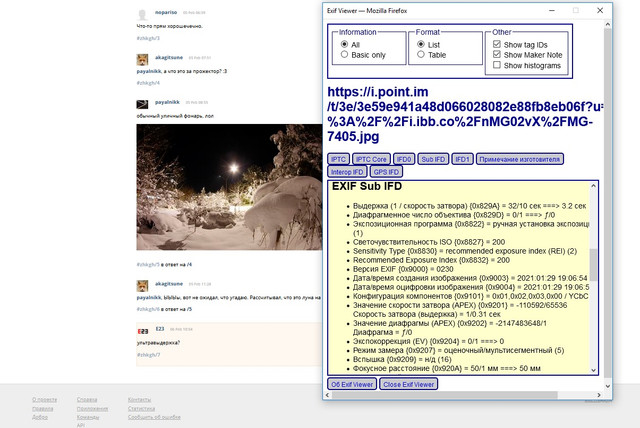Click E23 user avatar icon
Viewport: 640px width, 428px height.
[142, 331]
